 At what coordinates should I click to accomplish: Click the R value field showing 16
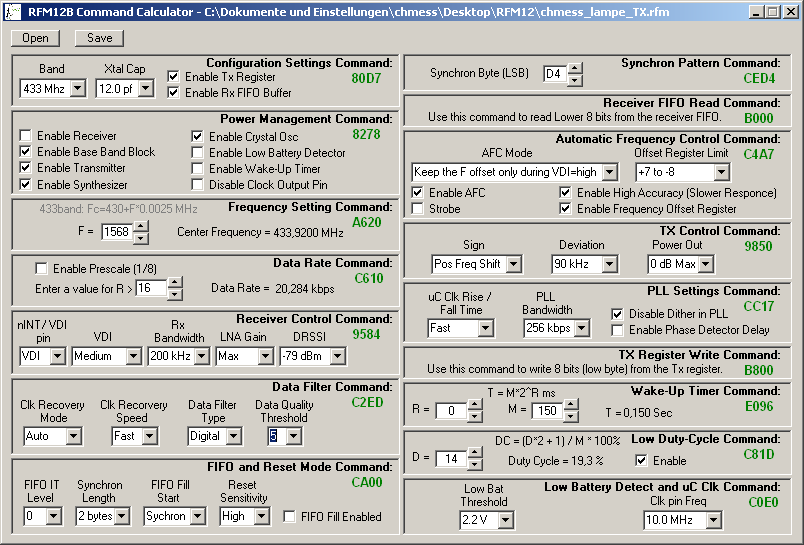tap(151, 288)
